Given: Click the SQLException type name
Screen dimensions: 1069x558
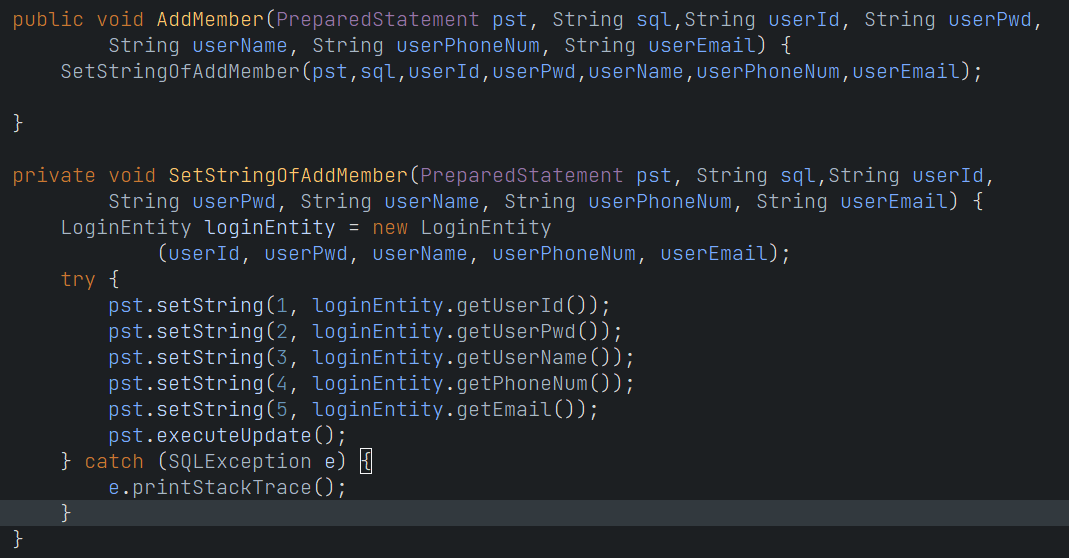Looking at the screenshot, I should pyautogui.click(x=240, y=462).
